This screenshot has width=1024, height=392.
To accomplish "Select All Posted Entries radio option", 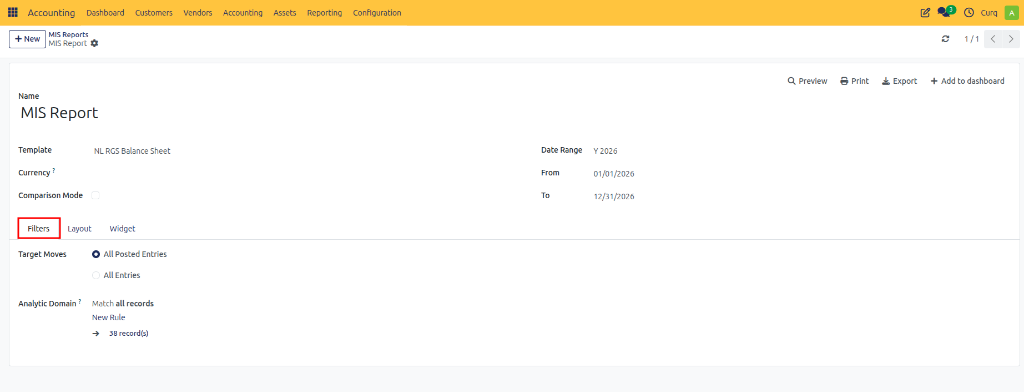I will [x=96, y=254].
